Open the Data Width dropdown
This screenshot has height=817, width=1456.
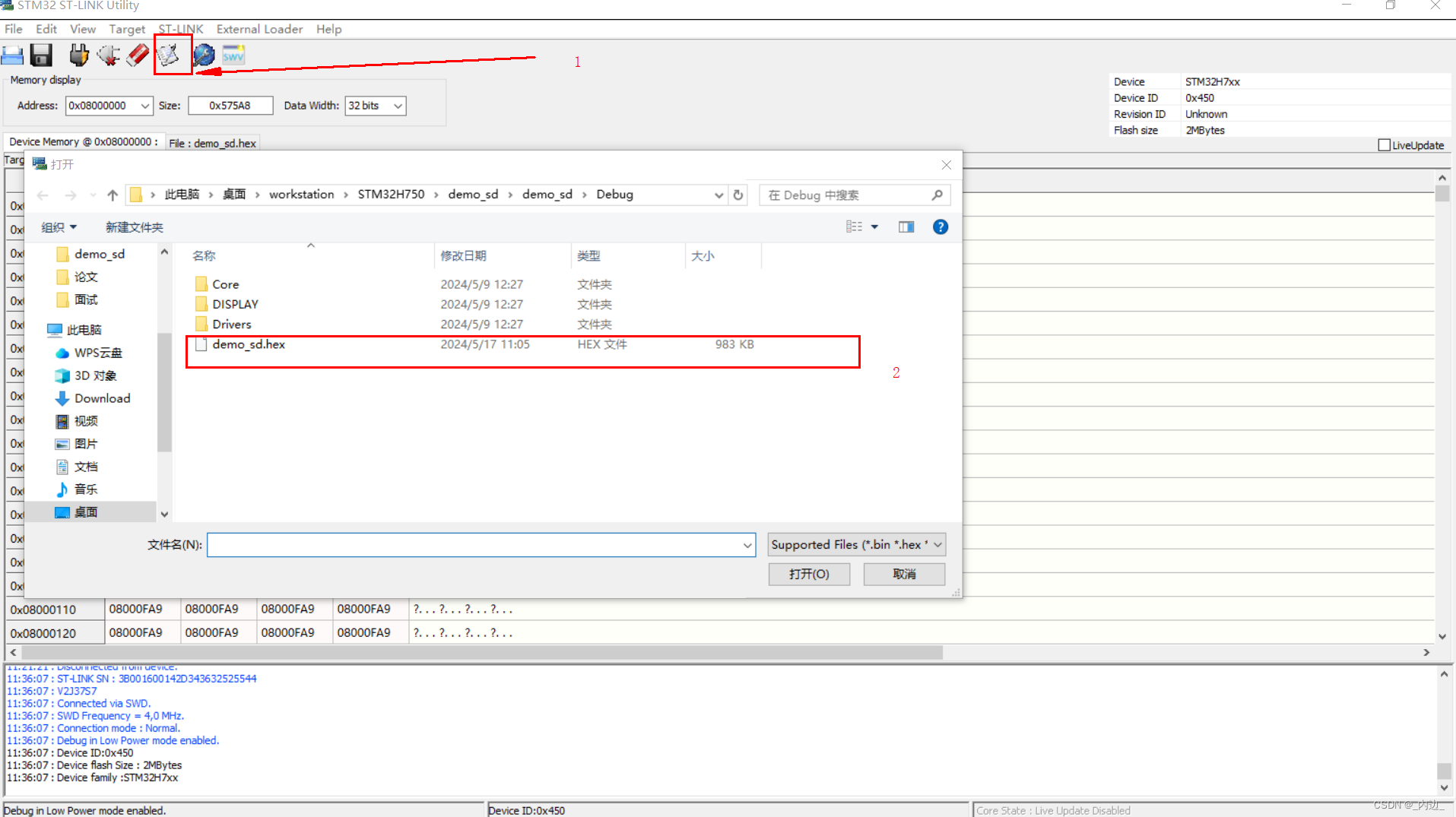pos(396,106)
